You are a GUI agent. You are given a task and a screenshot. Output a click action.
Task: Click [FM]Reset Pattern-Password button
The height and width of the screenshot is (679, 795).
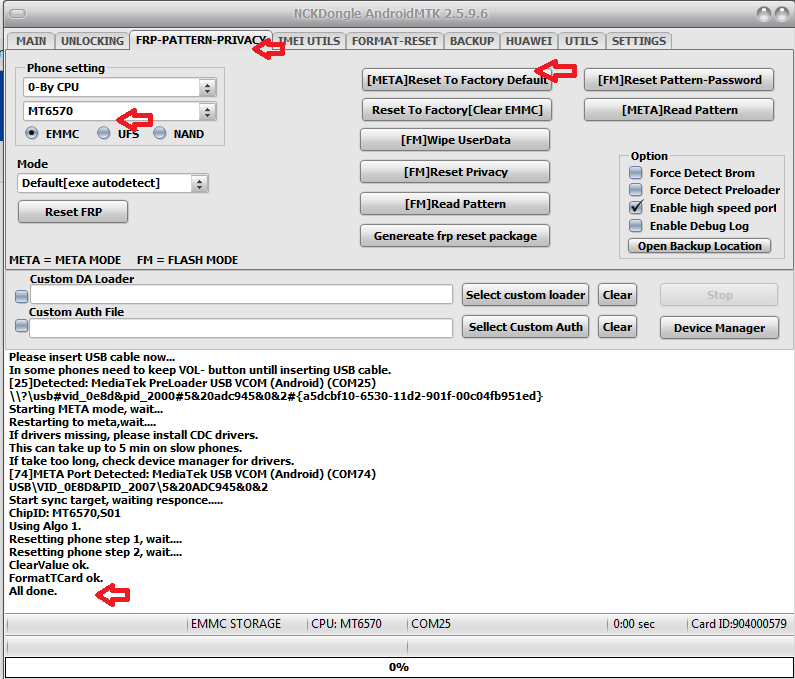[679, 80]
